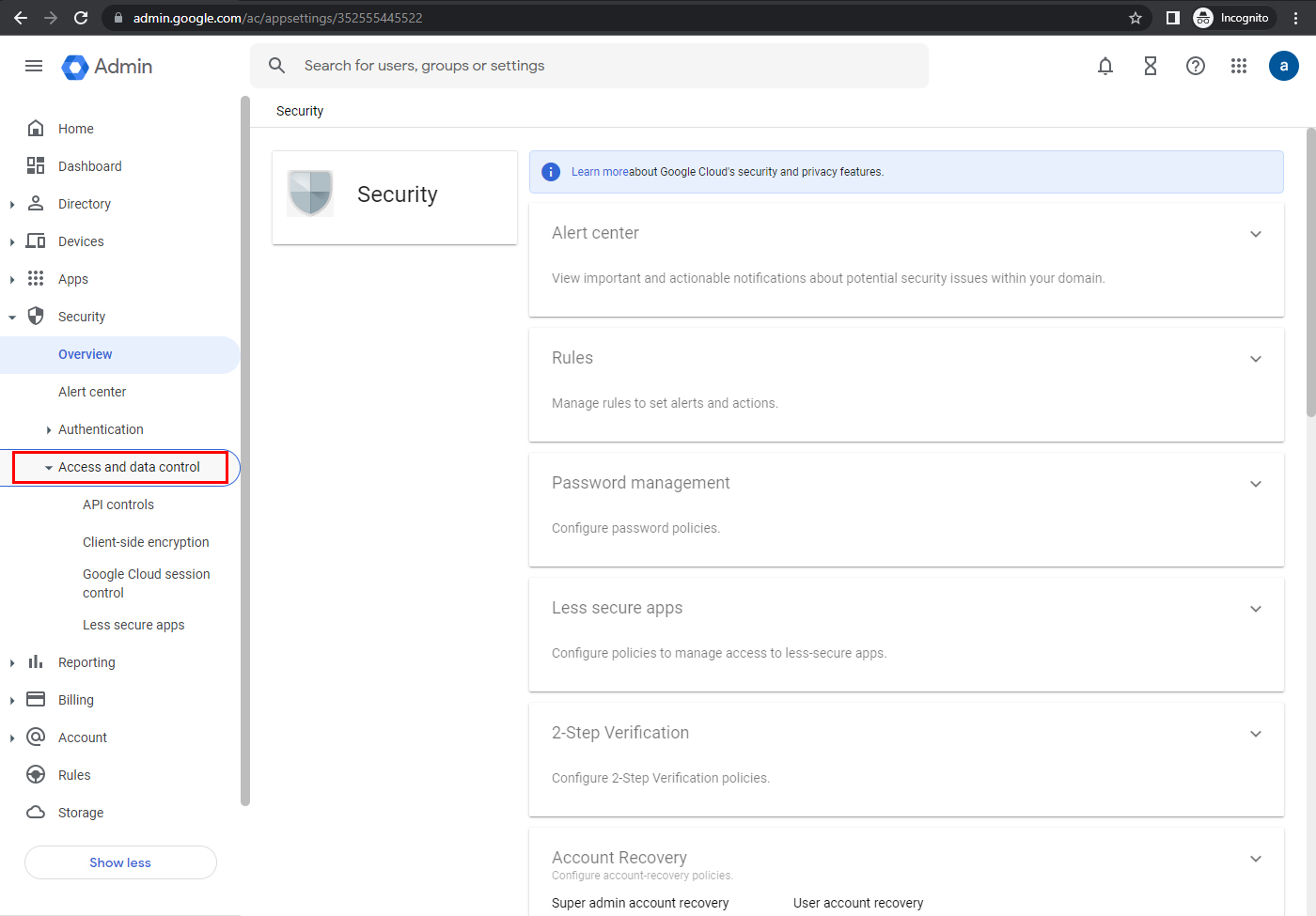Image resolution: width=1316 pixels, height=916 pixels.
Task: Click the account avatar icon
Action: click(x=1284, y=66)
